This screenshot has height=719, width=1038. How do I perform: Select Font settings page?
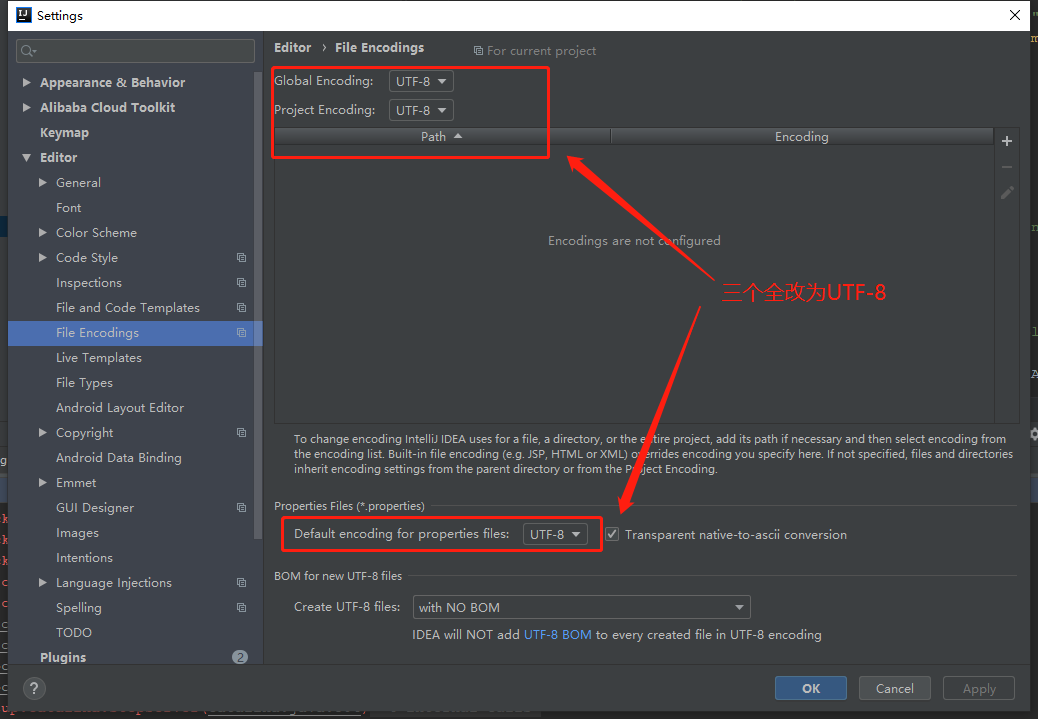coord(68,208)
